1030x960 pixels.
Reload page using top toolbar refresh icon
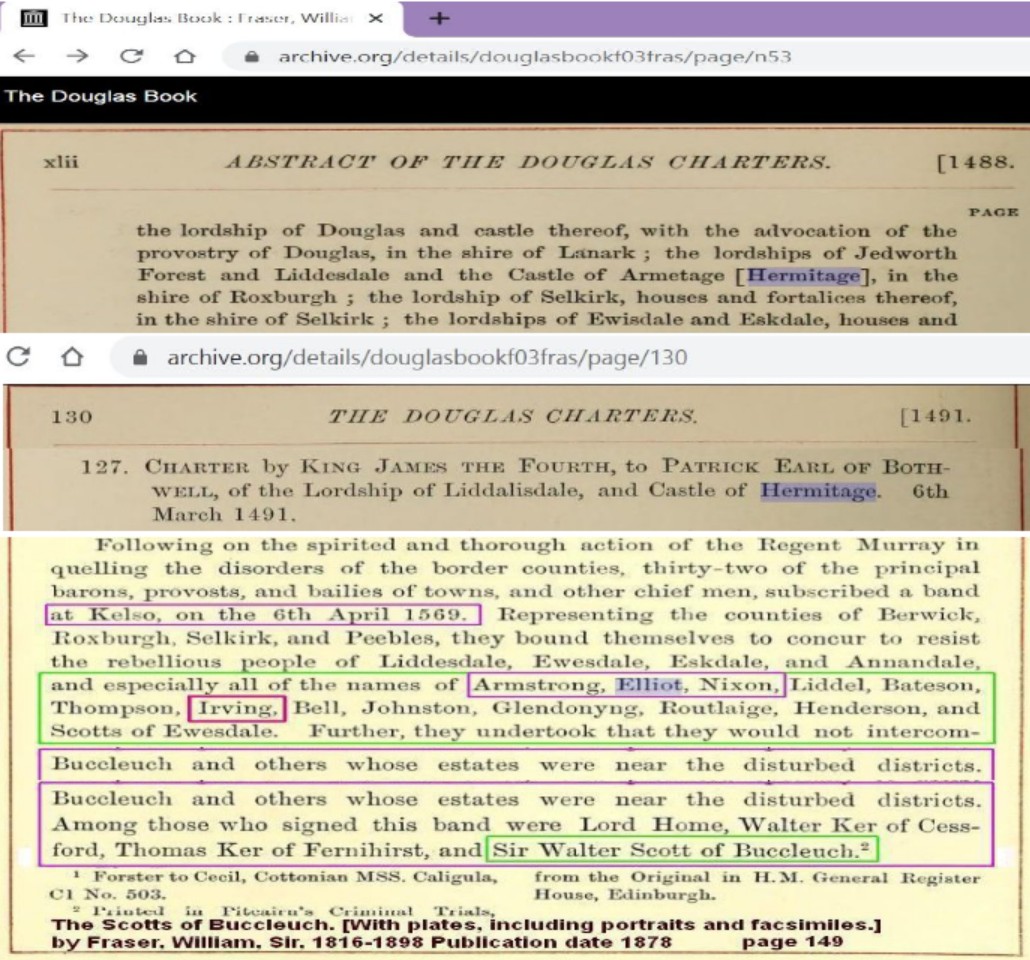pyautogui.click(x=131, y=57)
